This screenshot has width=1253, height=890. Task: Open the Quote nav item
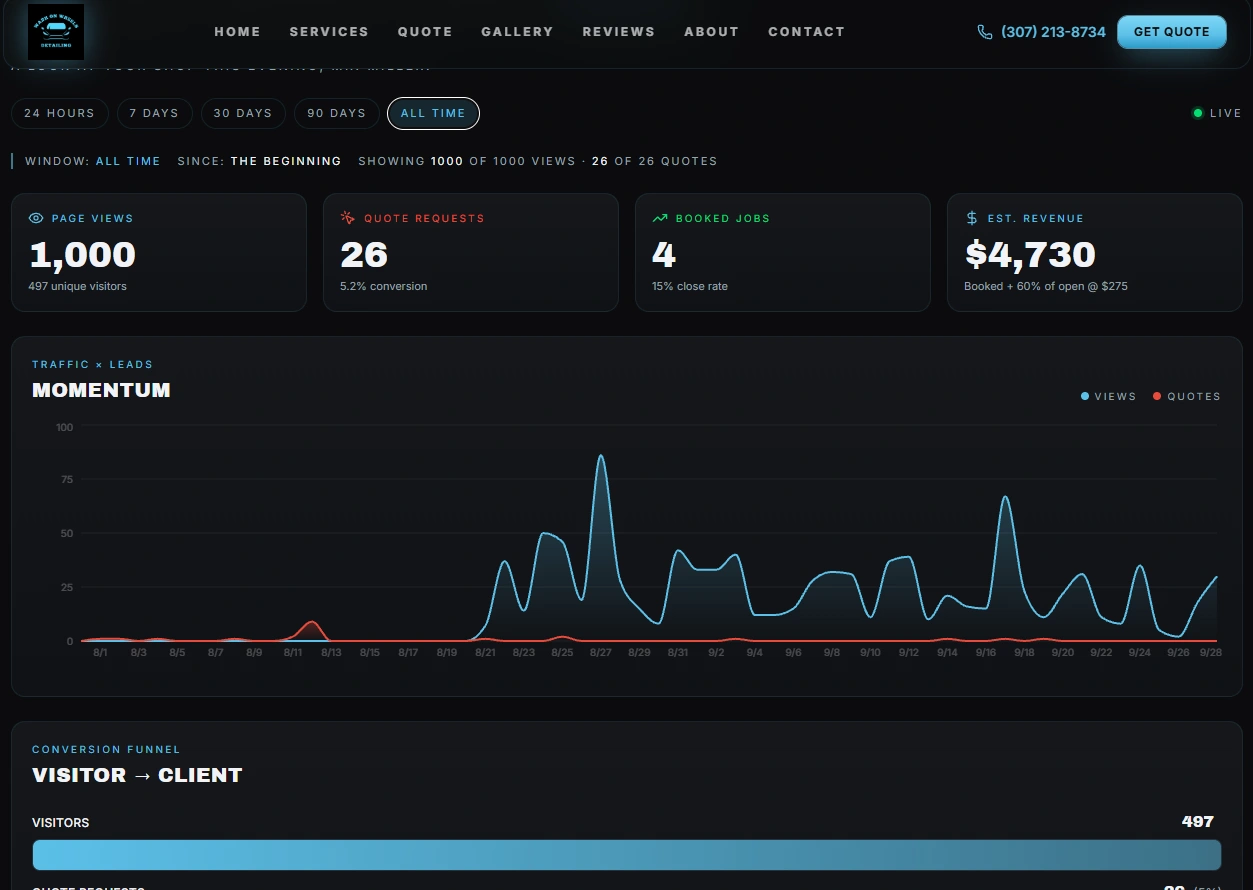(x=425, y=32)
